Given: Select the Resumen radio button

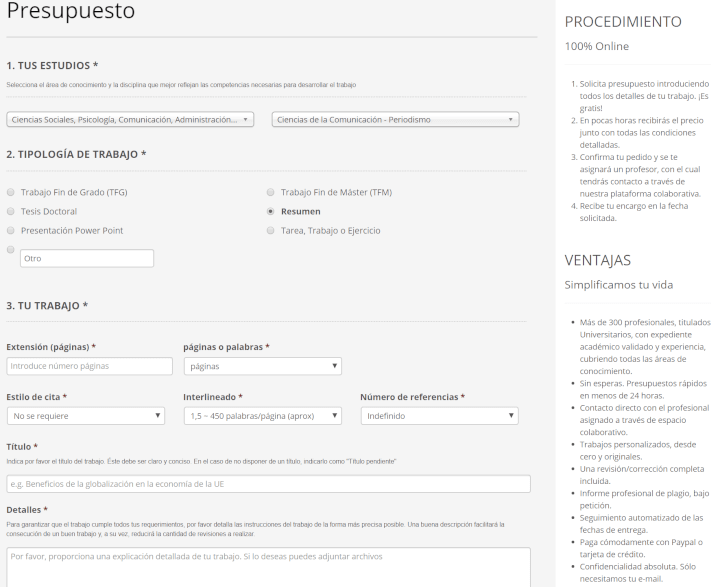Looking at the screenshot, I should click(270, 211).
